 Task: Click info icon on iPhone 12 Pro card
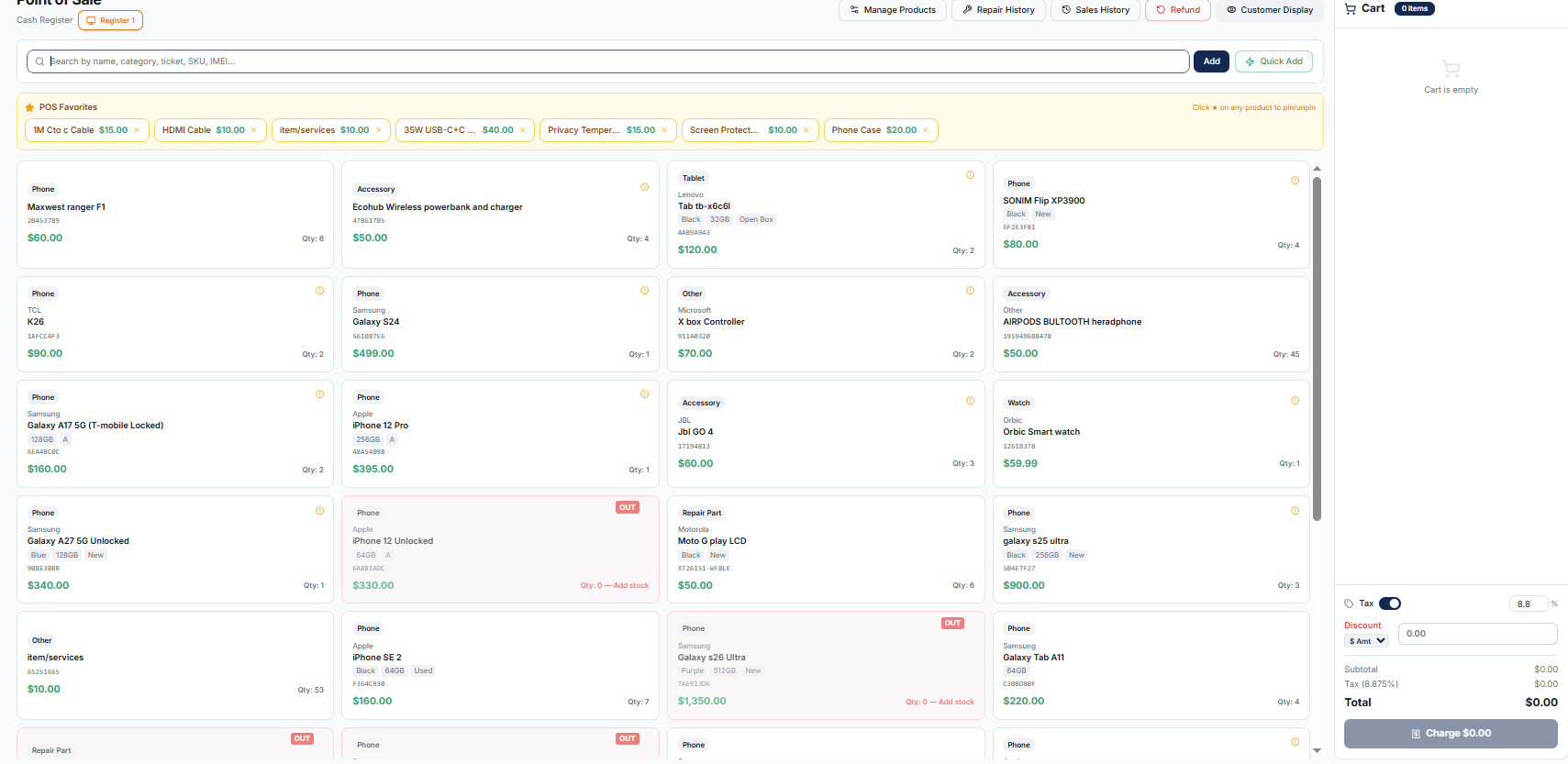[645, 394]
